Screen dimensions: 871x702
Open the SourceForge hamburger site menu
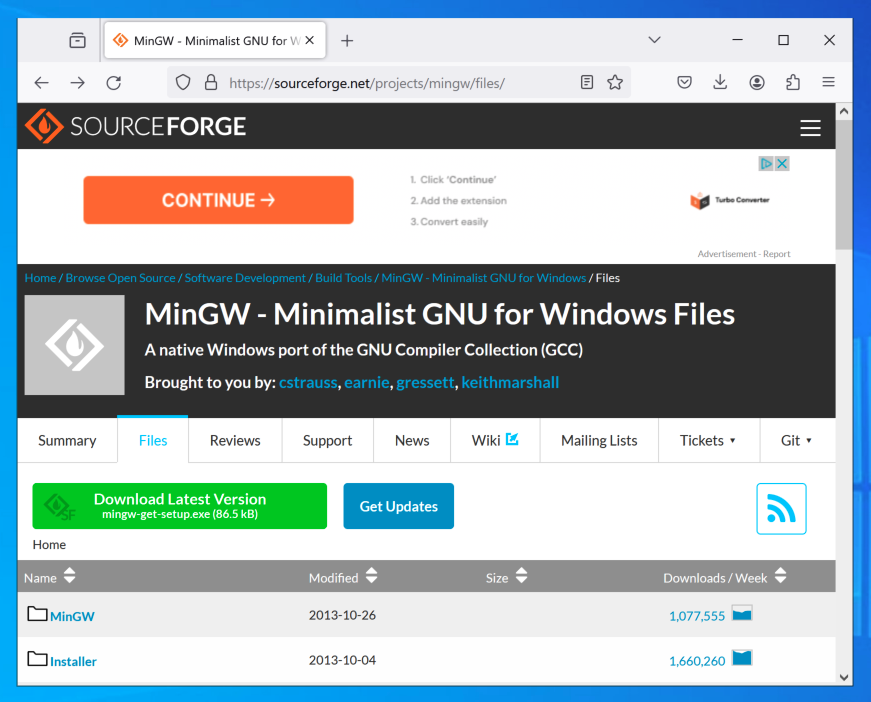pos(810,128)
